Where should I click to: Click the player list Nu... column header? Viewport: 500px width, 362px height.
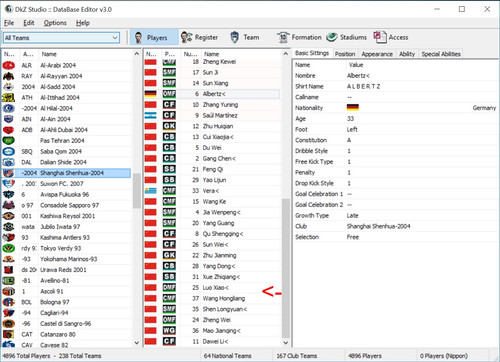[x=191, y=54]
